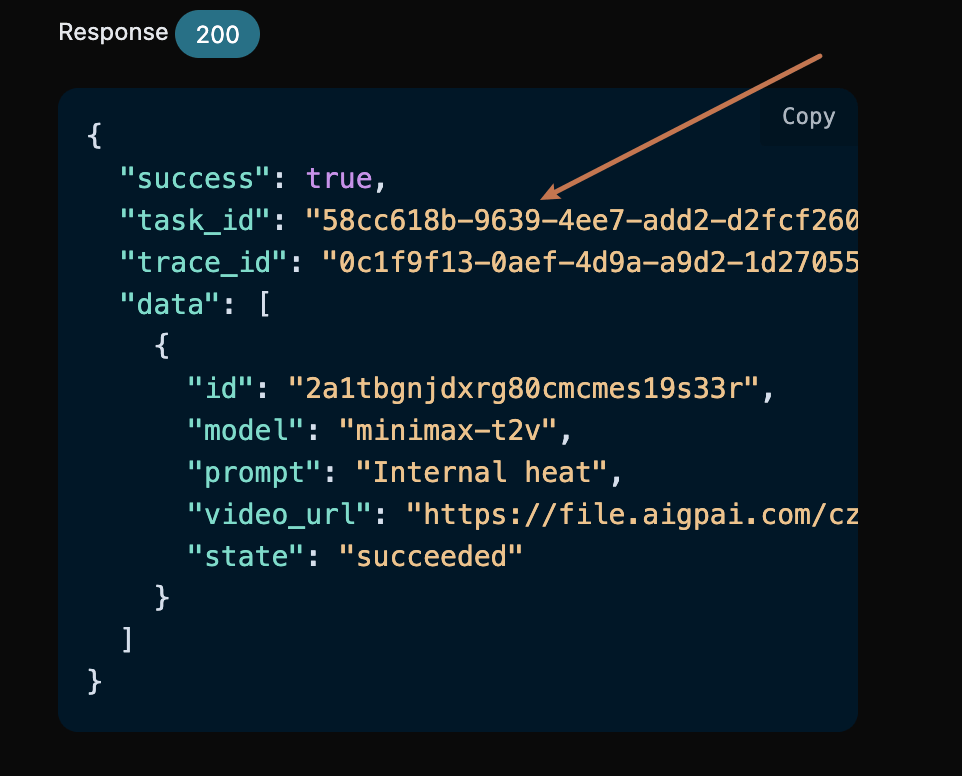Click the trace_id value starting with 0c1f9f13
This screenshot has height=776, width=962.
pos(588,262)
